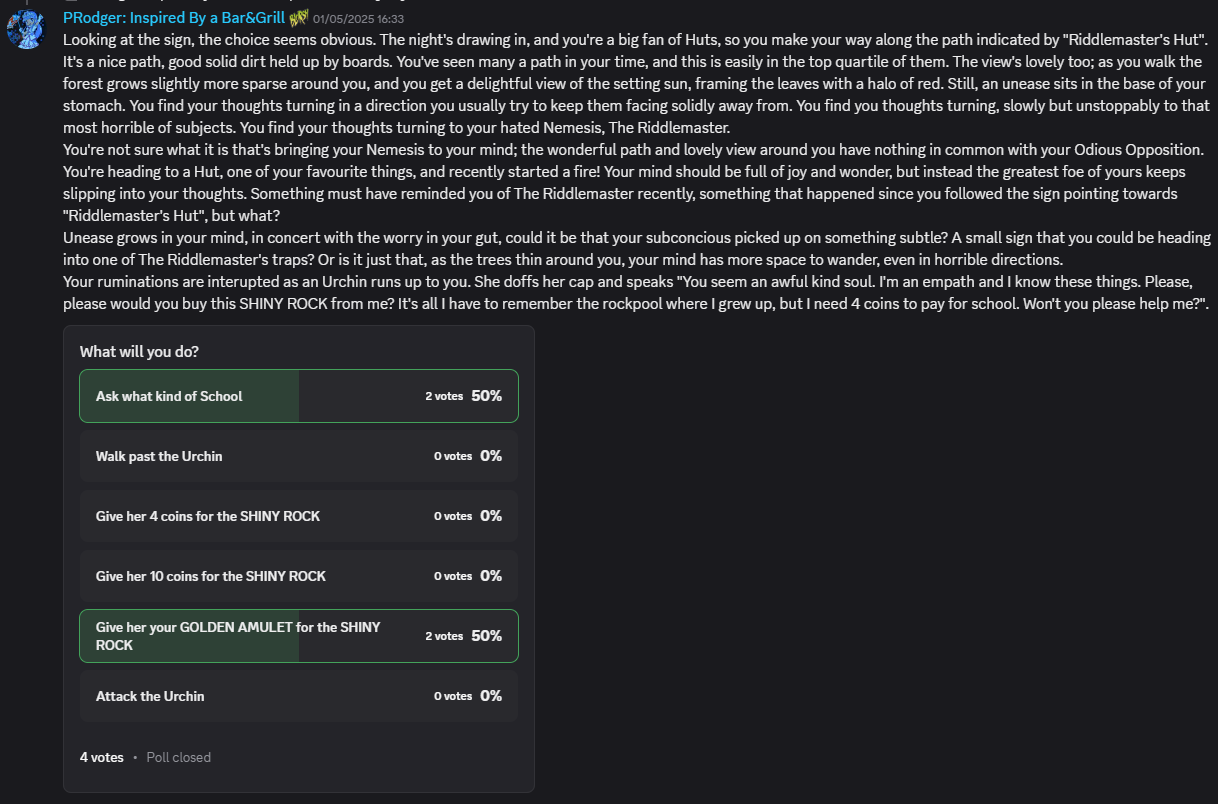Click the story message text paragraph
The width and height of the screenshot is (1218, 804).
pos(637,172)
